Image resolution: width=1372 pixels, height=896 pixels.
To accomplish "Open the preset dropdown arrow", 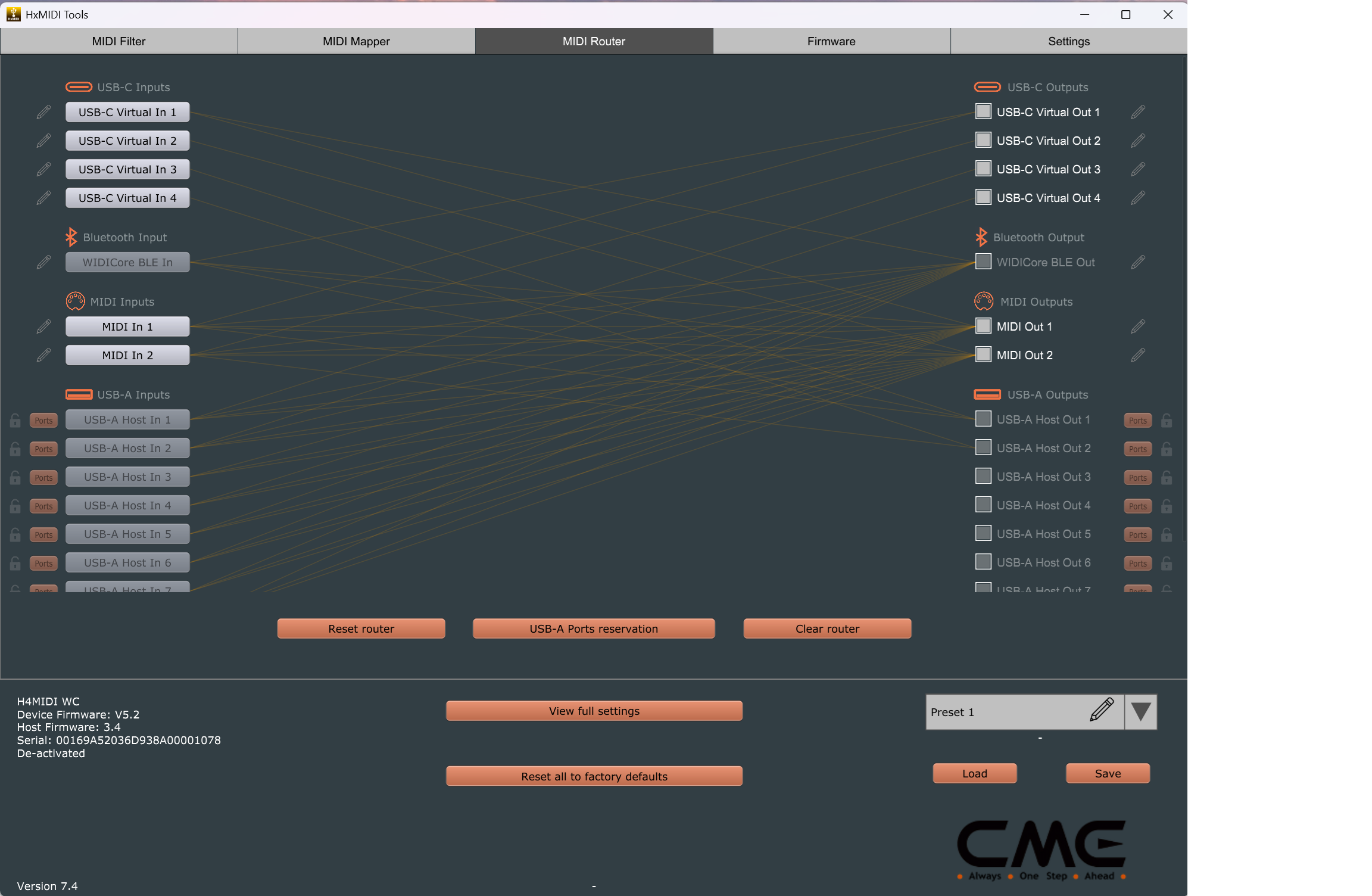I will (x=1140, y=711).
